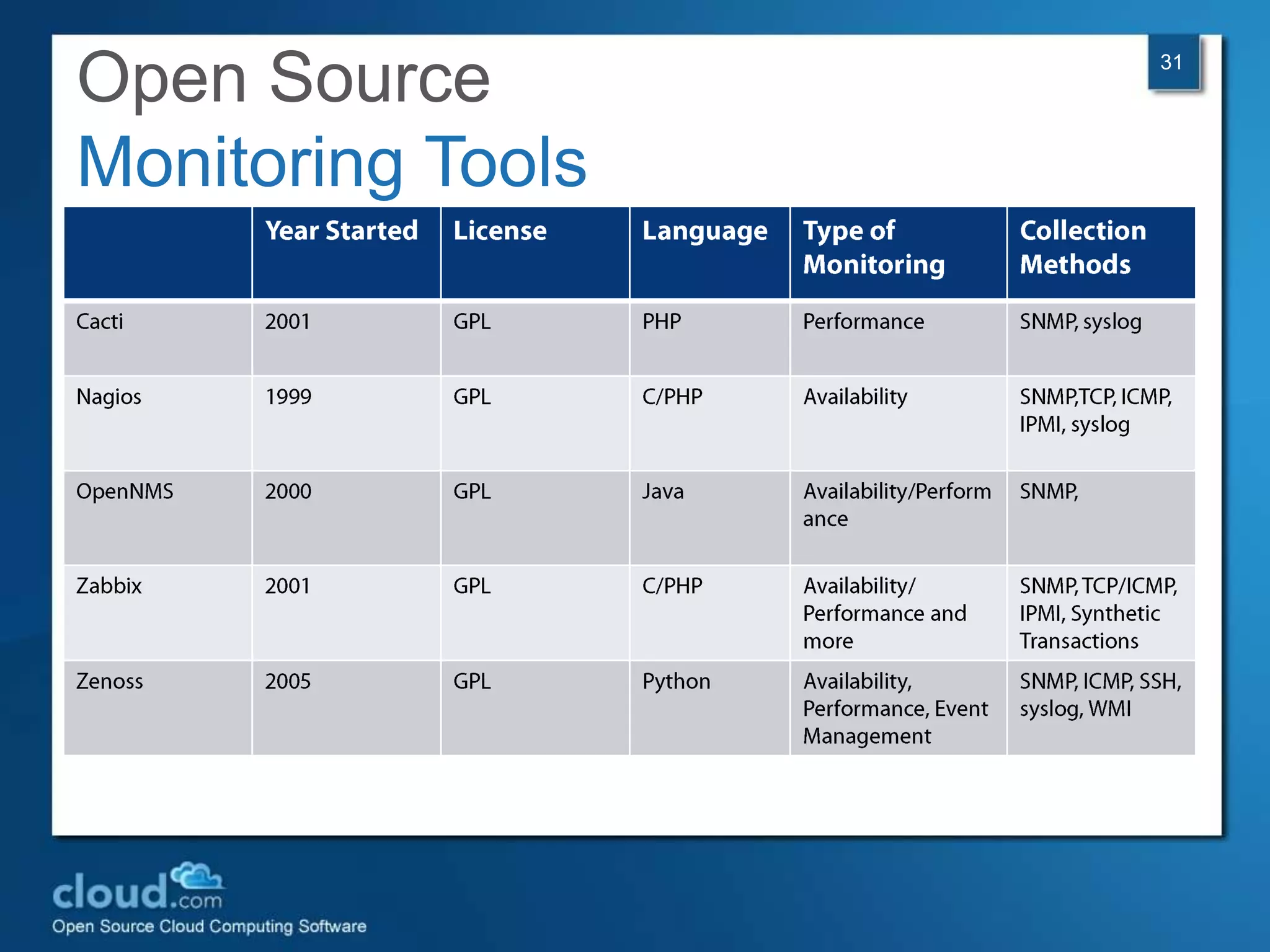The height and width of the screenshot is (952, 1270).
Task: Click the 'C/PHP' language cell for Zabbix
Action: [x=710, y=613]
